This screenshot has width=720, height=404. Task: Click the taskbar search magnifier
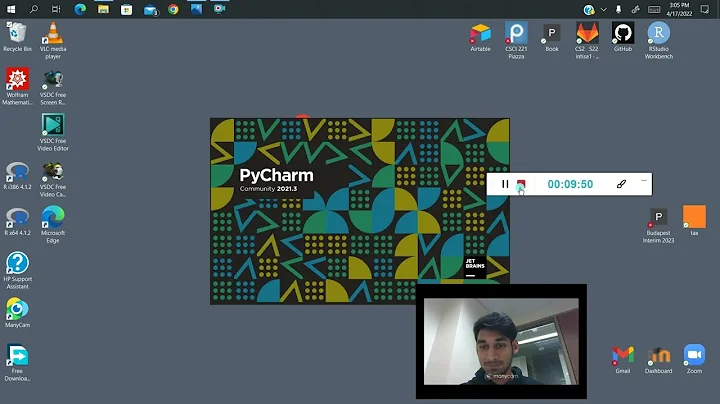(34, 9)
